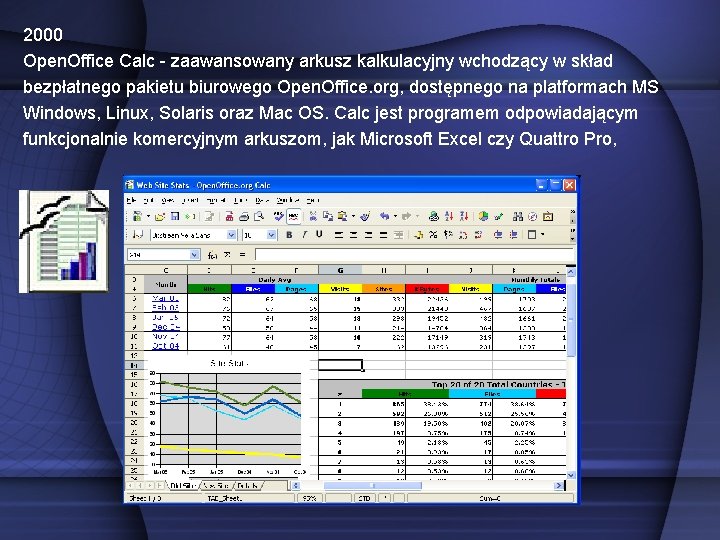
Task: Click the vertical scrollbar down arrow
Action: (x=571, y=475)
